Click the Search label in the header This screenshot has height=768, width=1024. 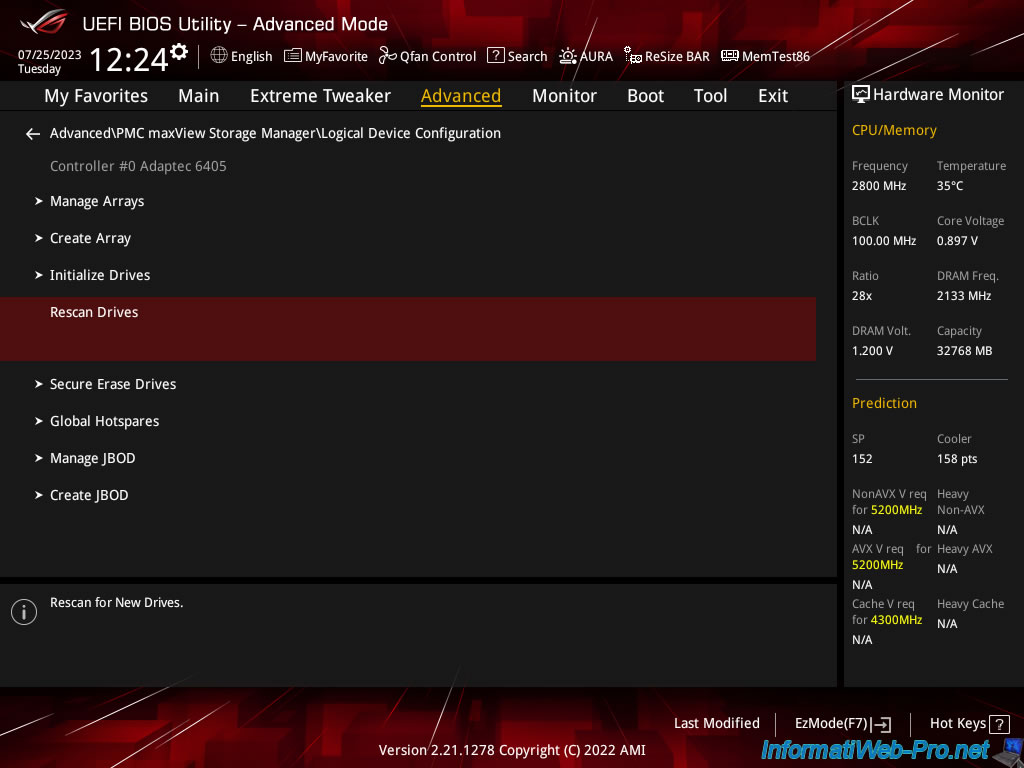tap(527, 57)
